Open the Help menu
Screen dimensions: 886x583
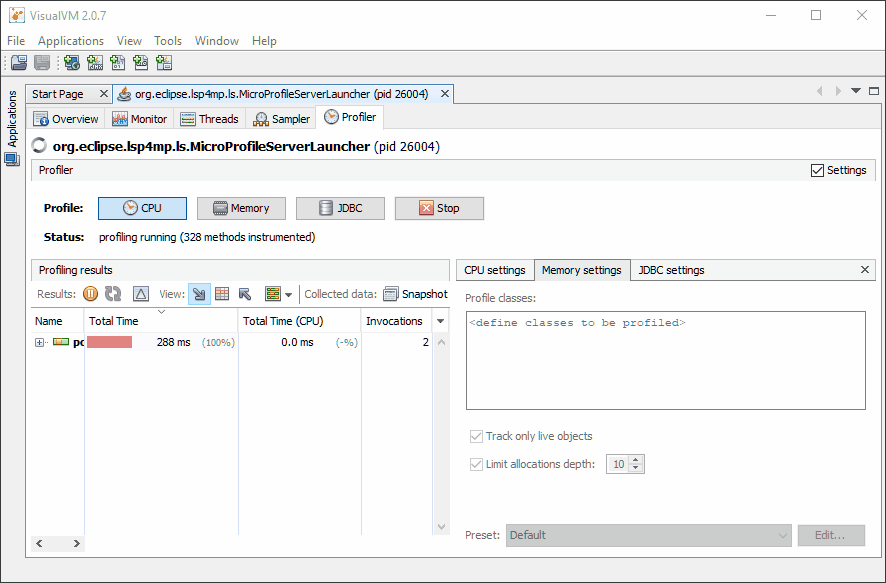[x=264, y=41]
